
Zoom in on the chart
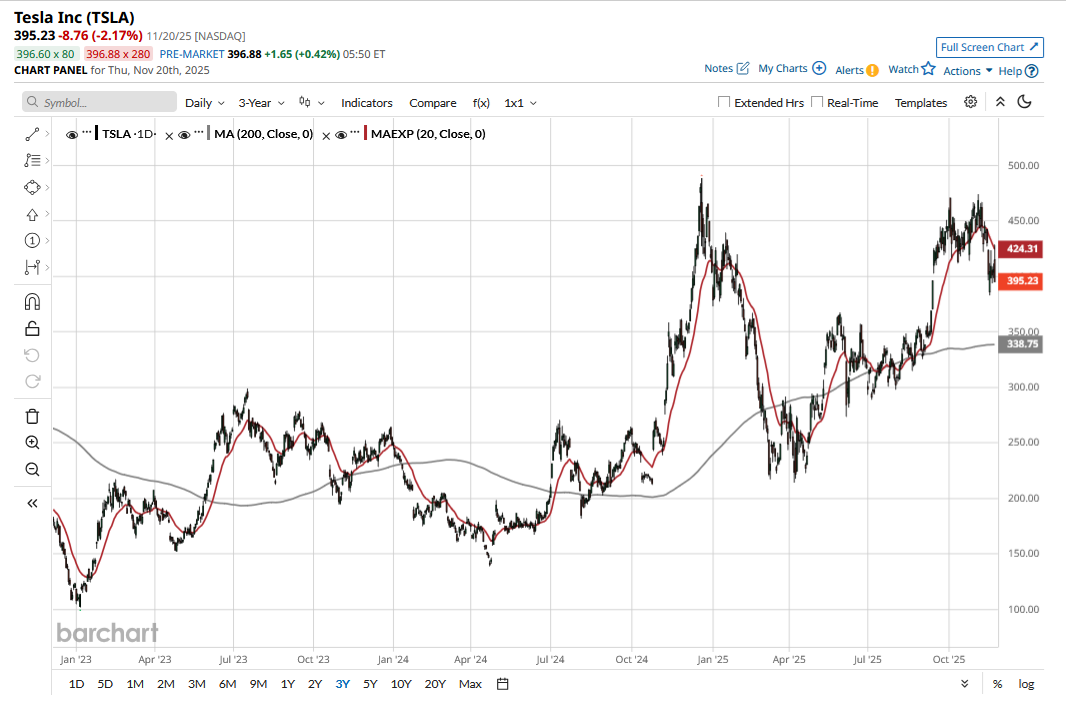tap(32, 443)
